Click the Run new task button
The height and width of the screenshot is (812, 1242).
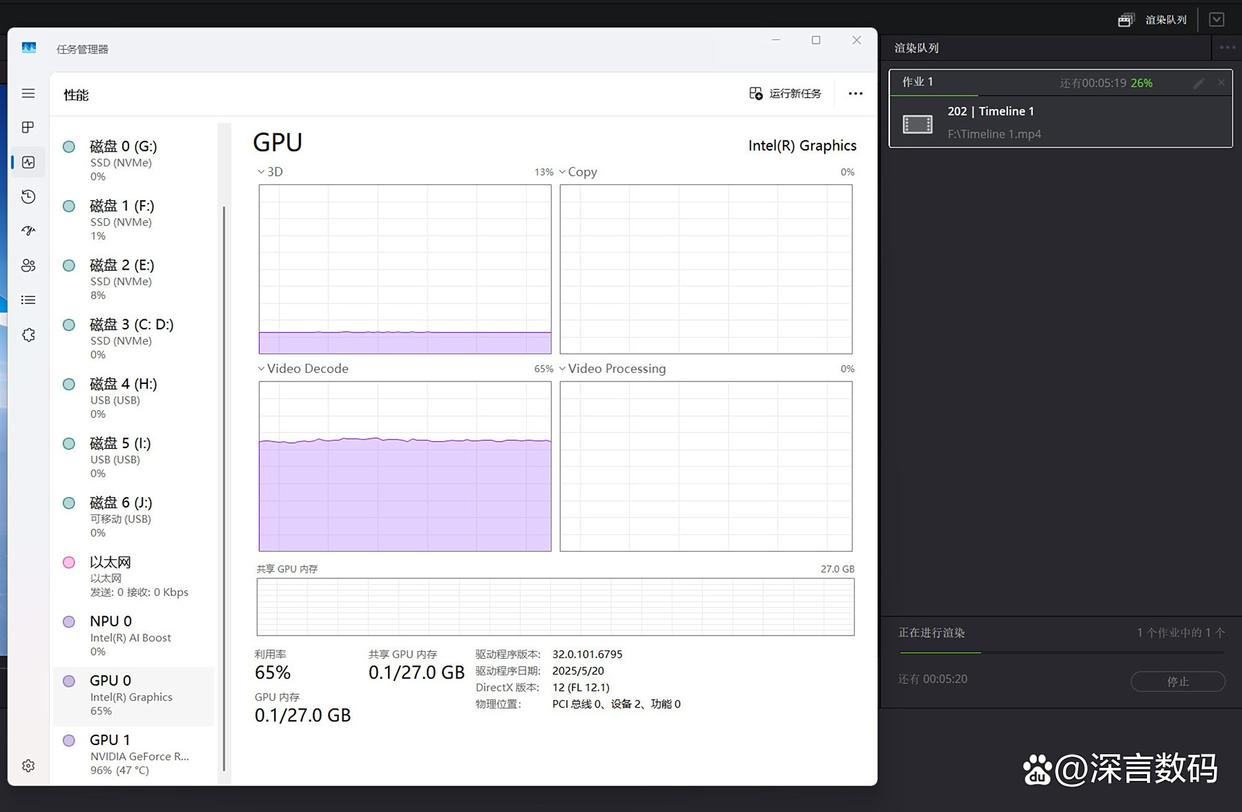point(785,93)
